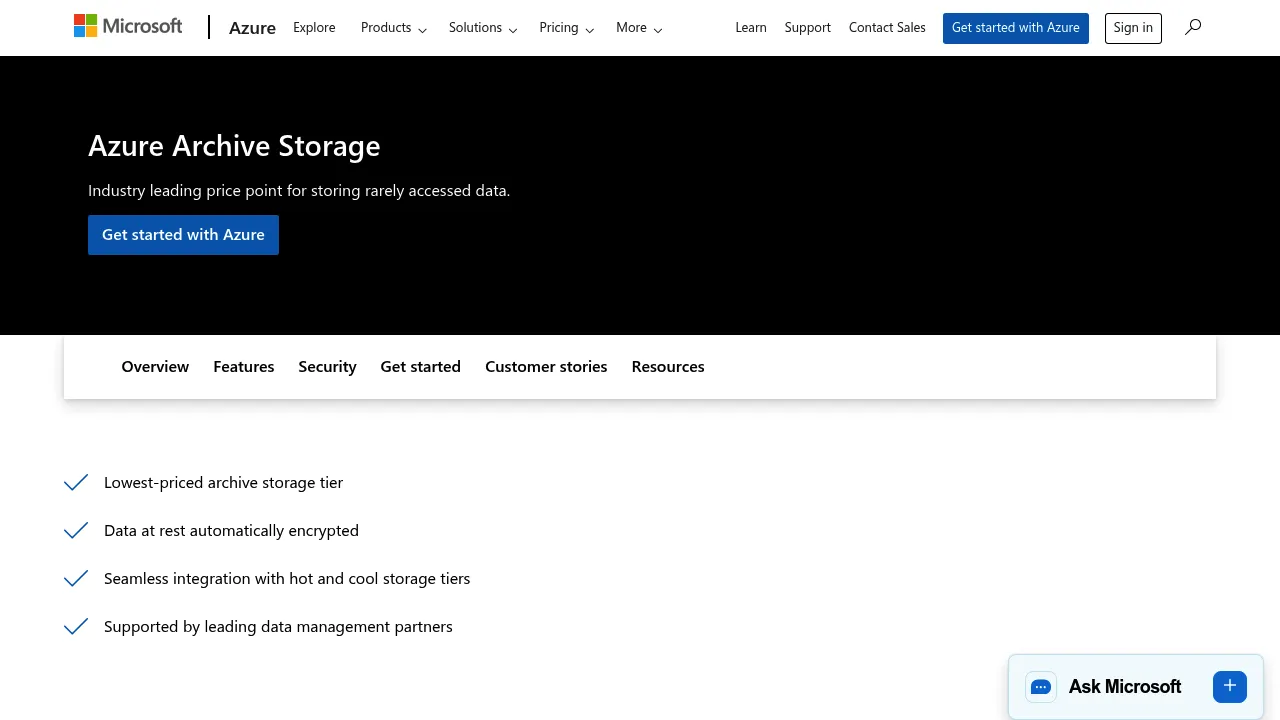Jump to the Security tab
Screen dimensions: 1280x720
[327, 367]
